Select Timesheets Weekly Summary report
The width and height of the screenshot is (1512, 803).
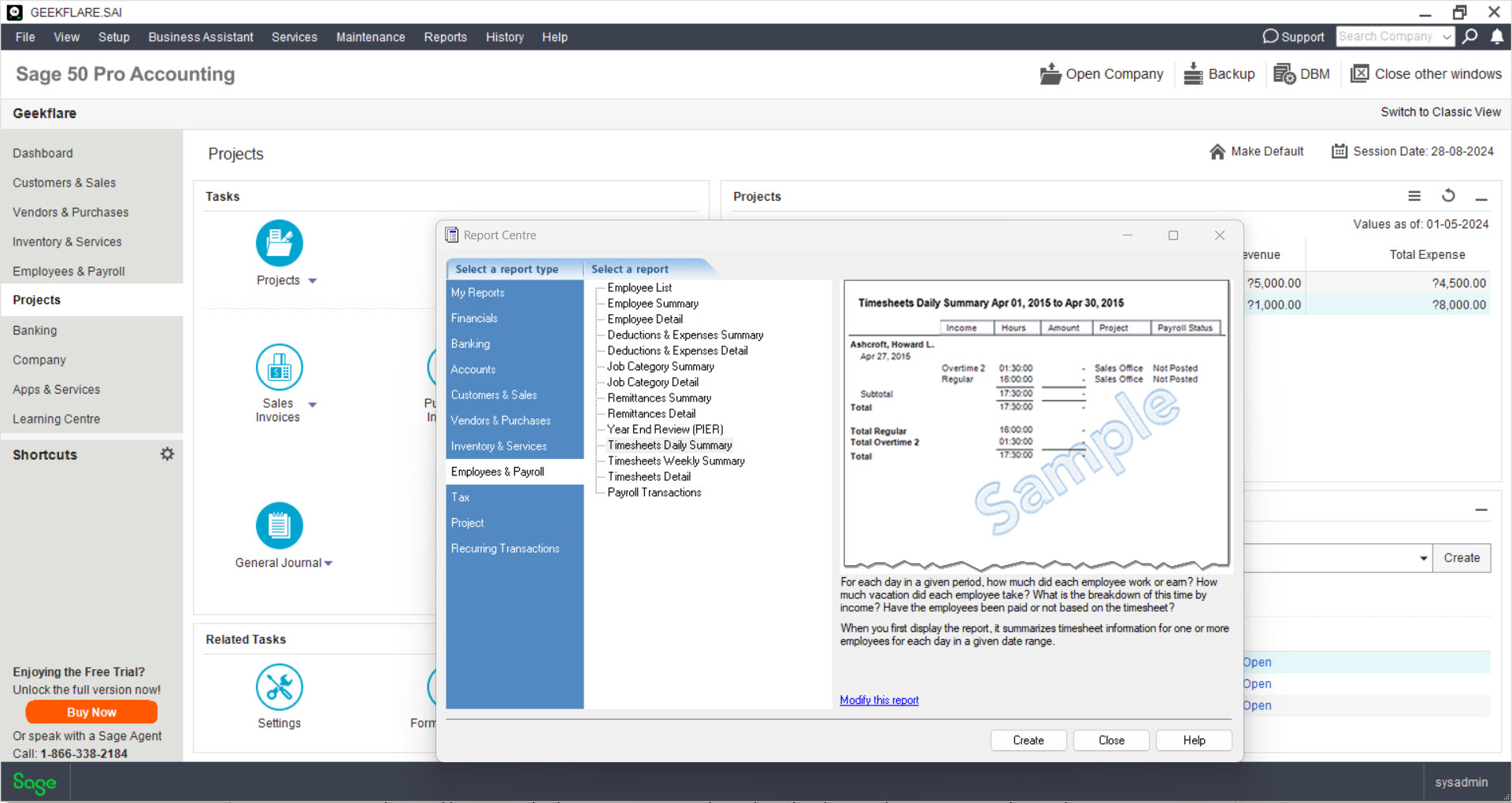point(675,461)
